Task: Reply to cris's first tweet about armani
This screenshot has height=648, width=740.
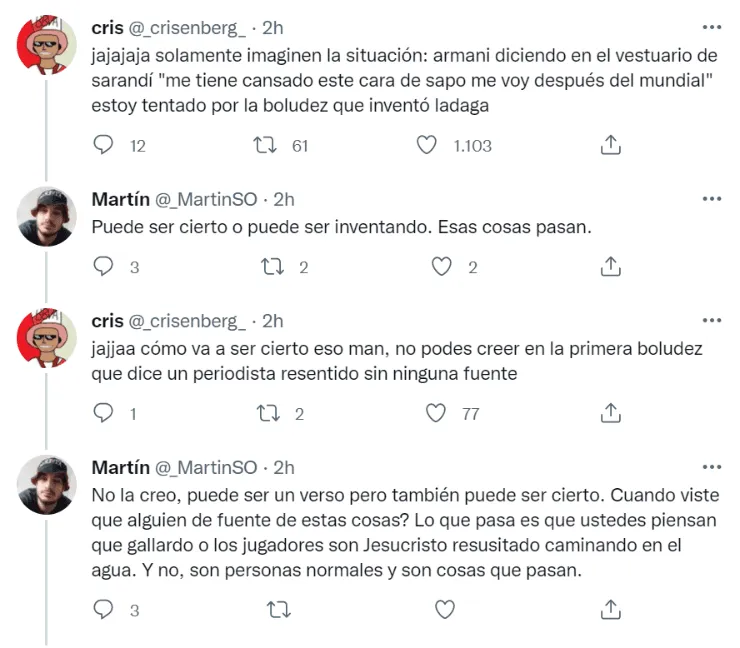Action: pyautogui.click(x=103, y=145)
